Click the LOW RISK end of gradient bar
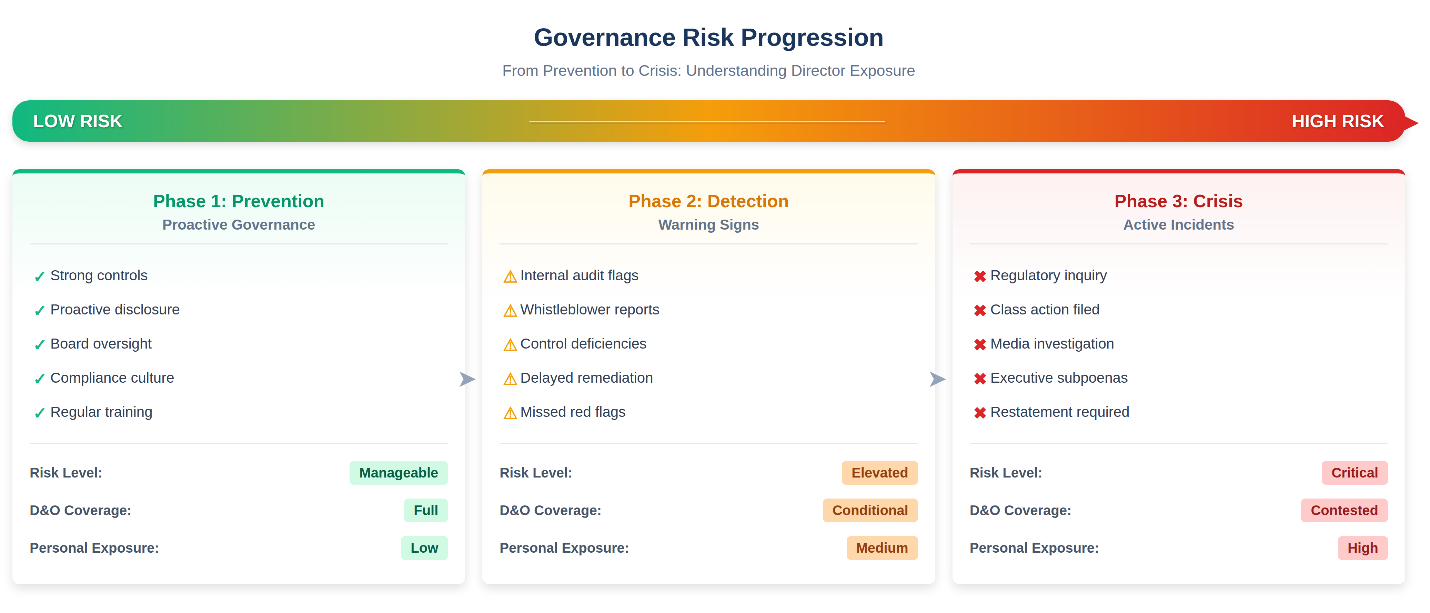 click(x=77, y=121)
